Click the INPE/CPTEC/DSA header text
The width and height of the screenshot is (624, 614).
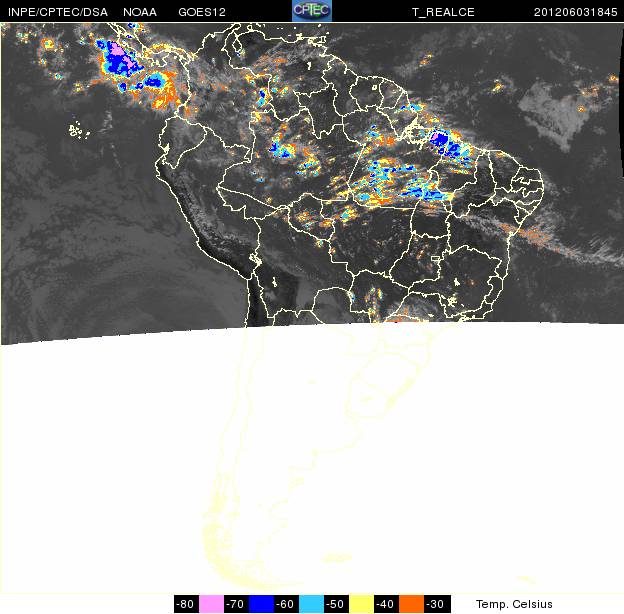pos(58,12)
